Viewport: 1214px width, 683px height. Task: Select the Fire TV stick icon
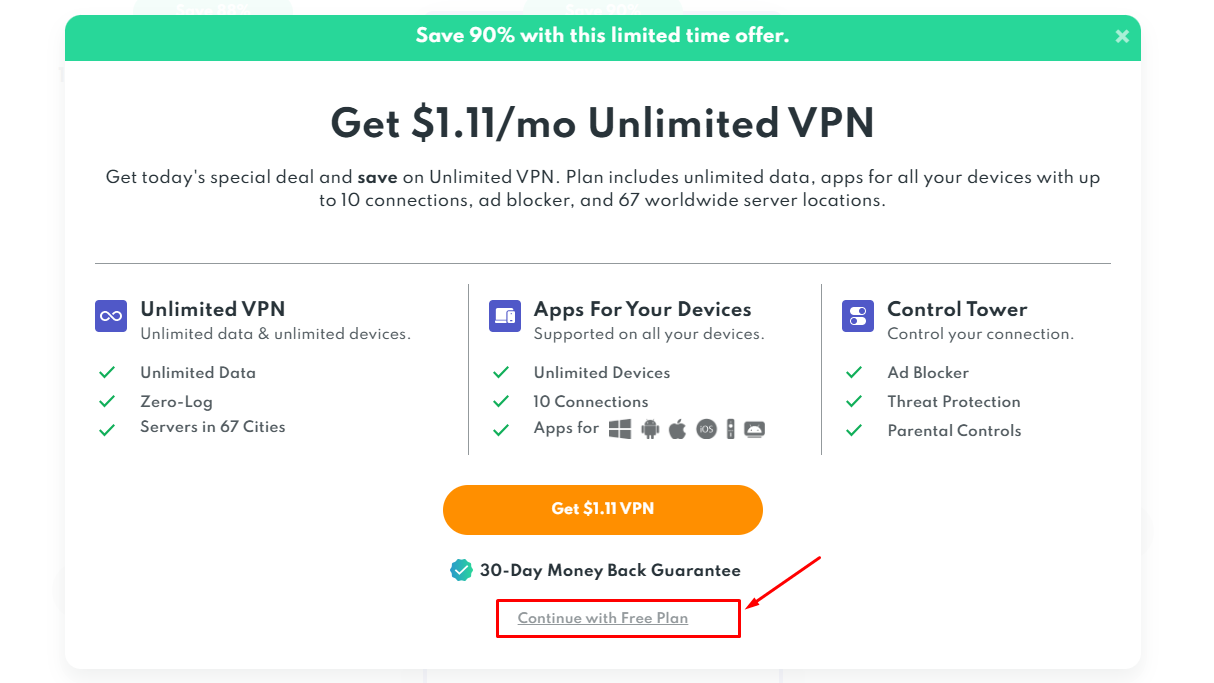click(x=731, y=429)
